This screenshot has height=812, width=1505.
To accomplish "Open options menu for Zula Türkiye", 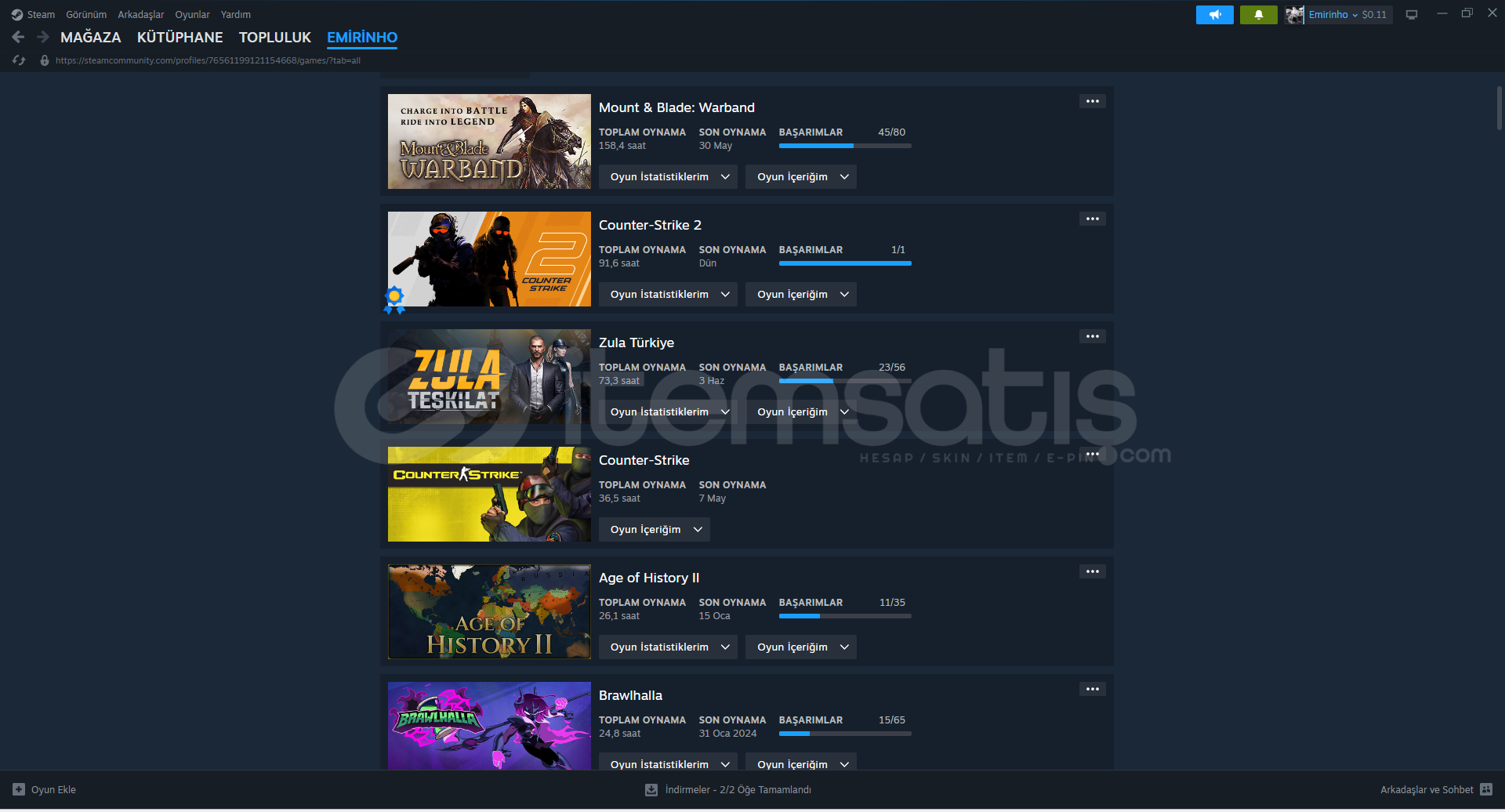I will point(1092,336).
